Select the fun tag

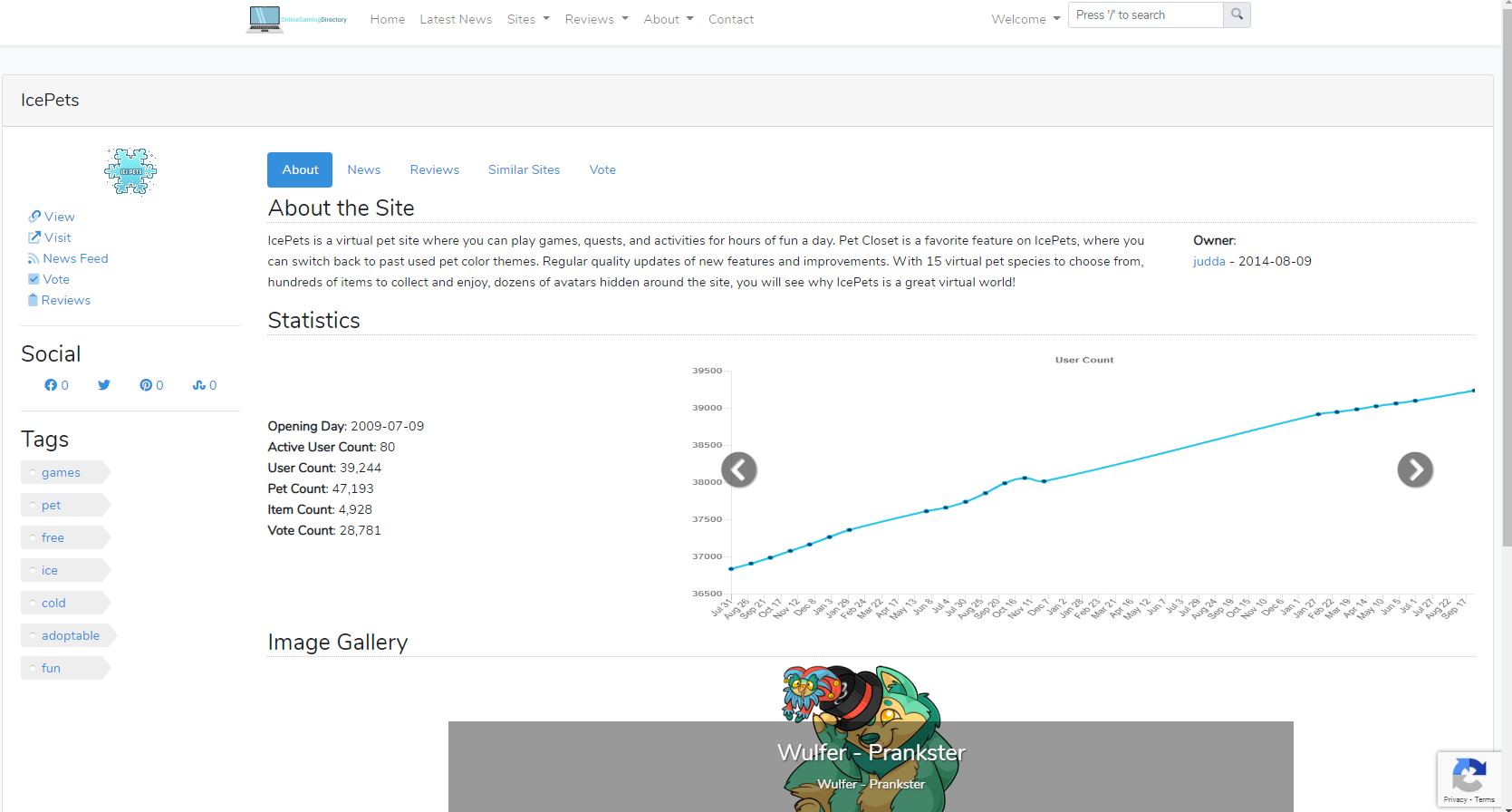(65, 668)
